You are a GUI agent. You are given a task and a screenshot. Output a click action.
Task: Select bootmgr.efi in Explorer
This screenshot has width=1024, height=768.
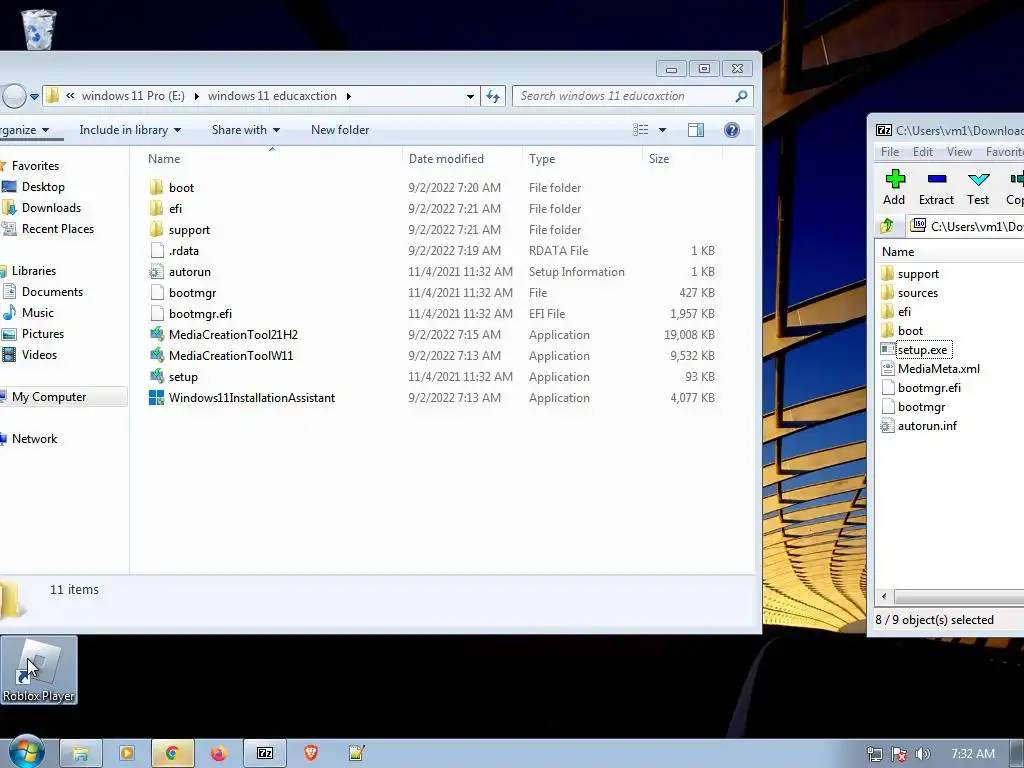[x=200, y=314]
